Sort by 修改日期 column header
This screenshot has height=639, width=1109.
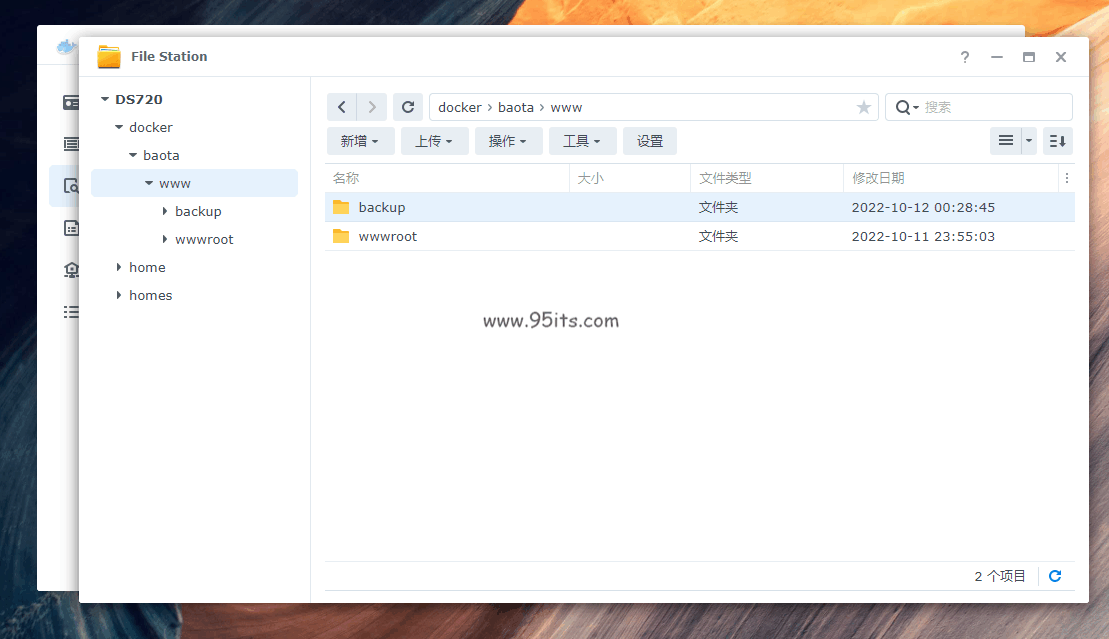pos(878,178)
